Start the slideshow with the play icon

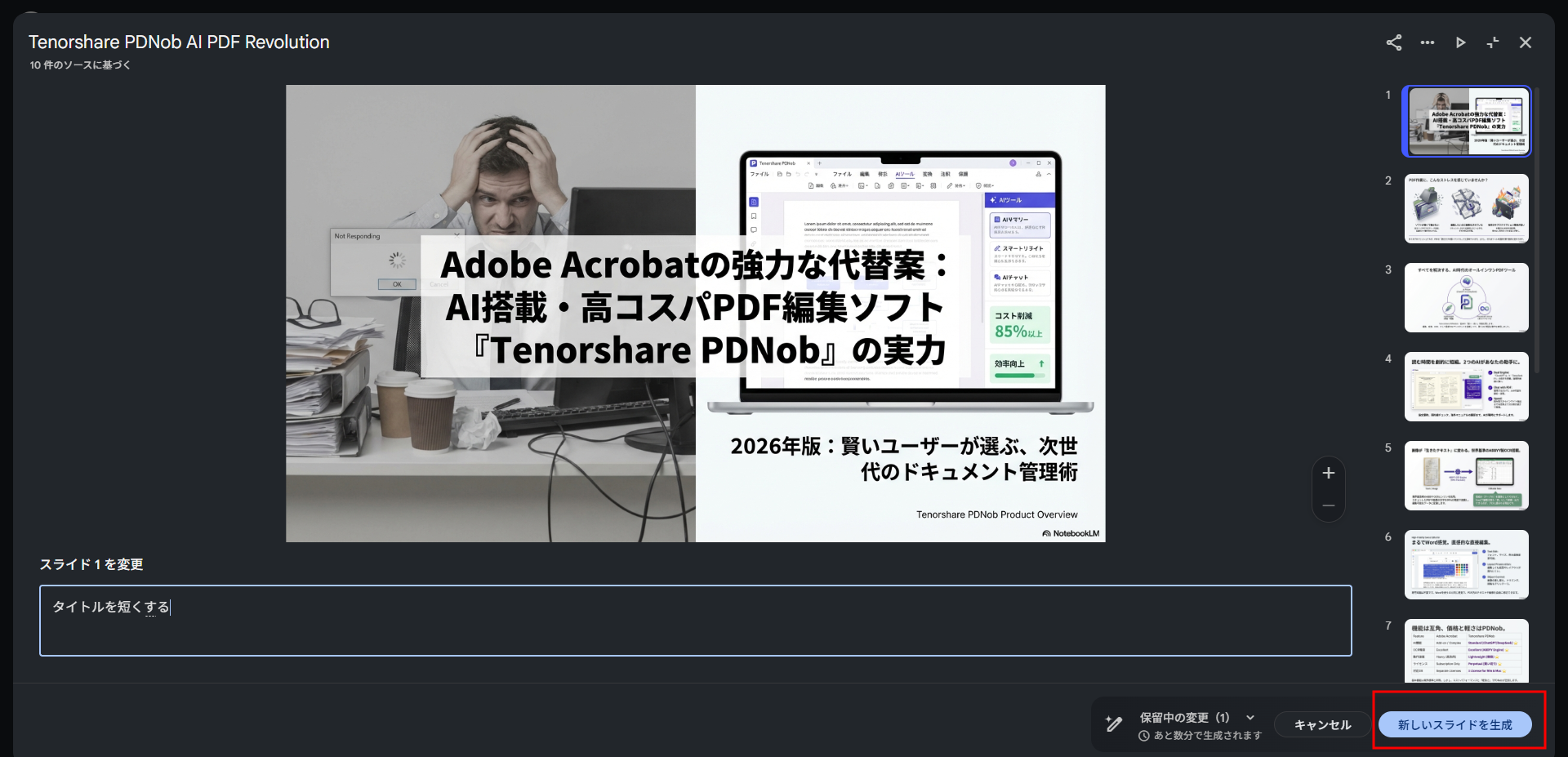pyautogui.click(x=1459, y=42)
